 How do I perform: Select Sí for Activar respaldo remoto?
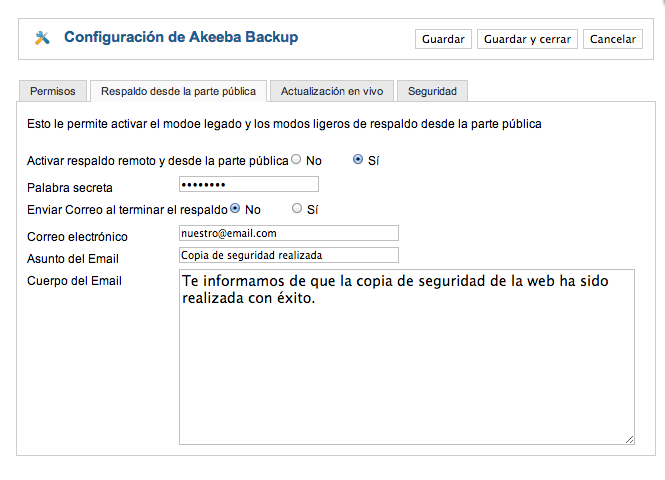tap(358, 159)
